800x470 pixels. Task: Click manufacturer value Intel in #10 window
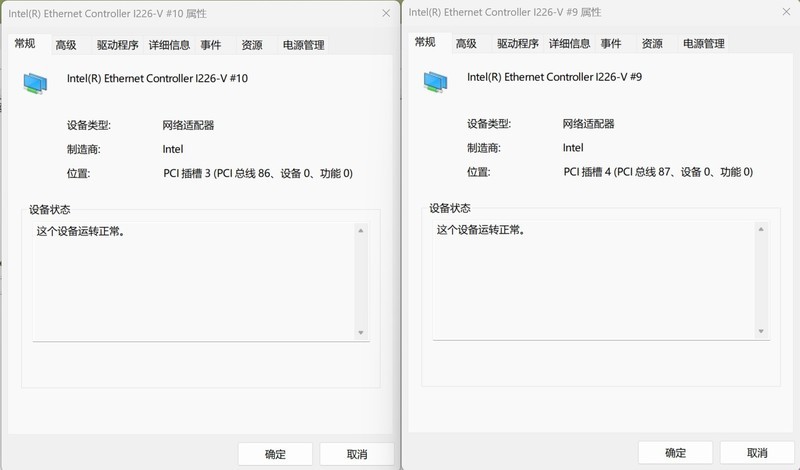[x=173, y=149]
